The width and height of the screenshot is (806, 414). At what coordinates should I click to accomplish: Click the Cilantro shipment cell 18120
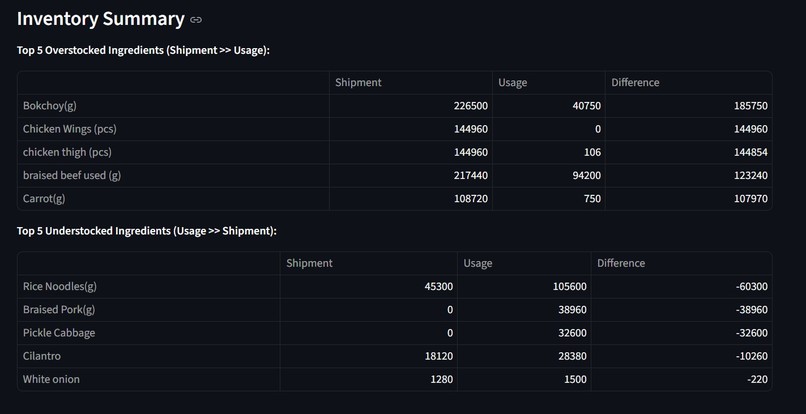pyautogui.click(x=369, y=356)
